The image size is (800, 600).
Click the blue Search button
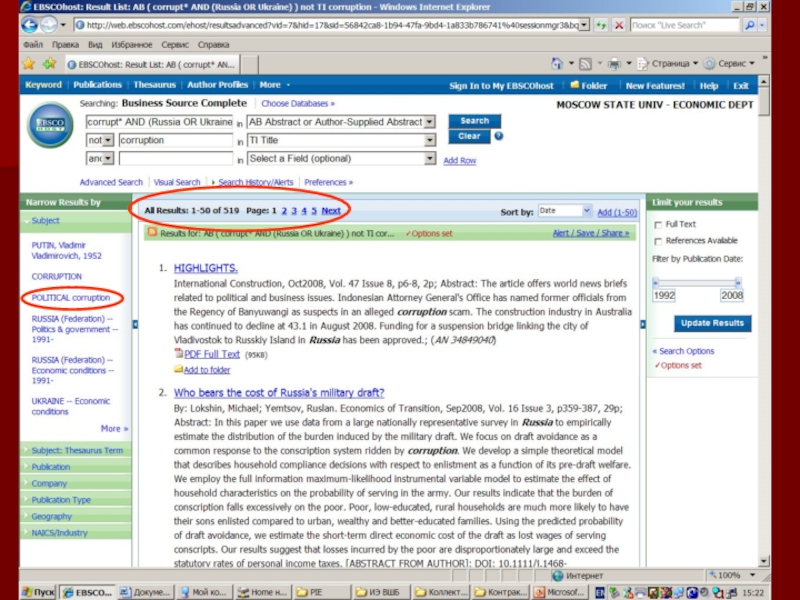point(474,121)
